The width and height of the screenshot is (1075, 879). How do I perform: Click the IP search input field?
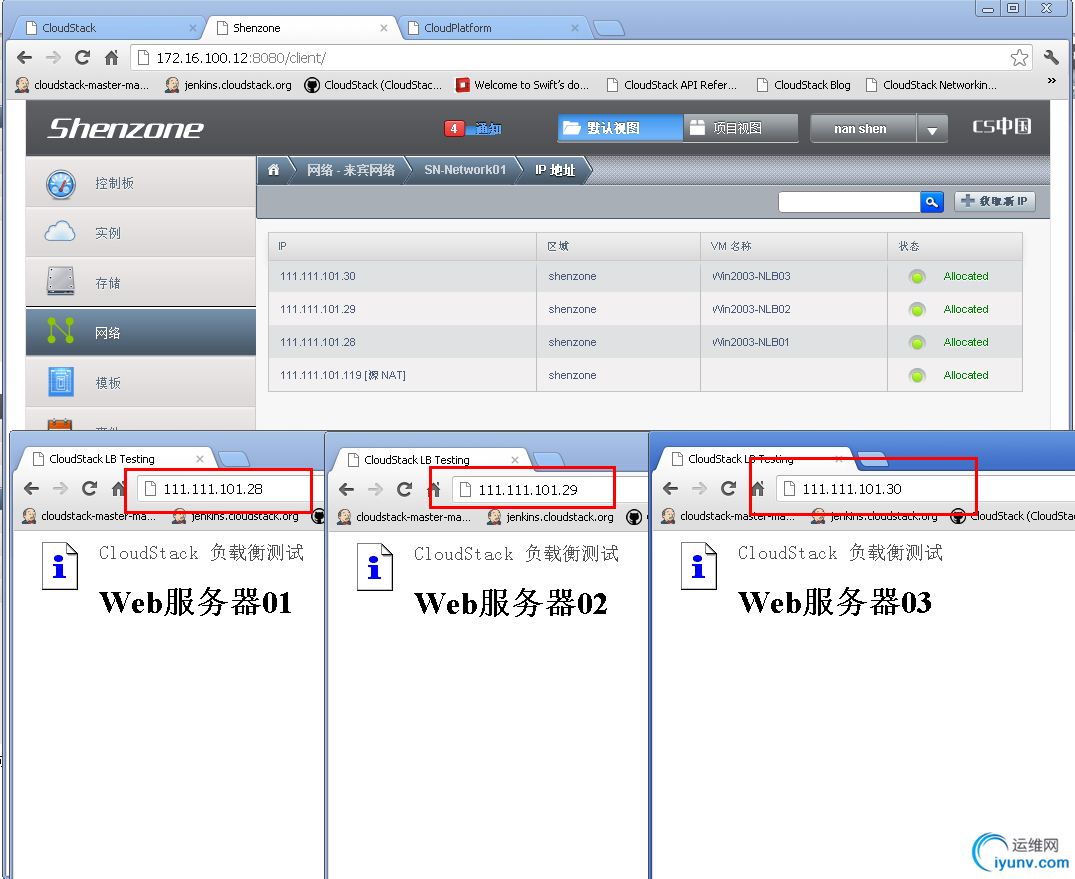tap(849, 202)
